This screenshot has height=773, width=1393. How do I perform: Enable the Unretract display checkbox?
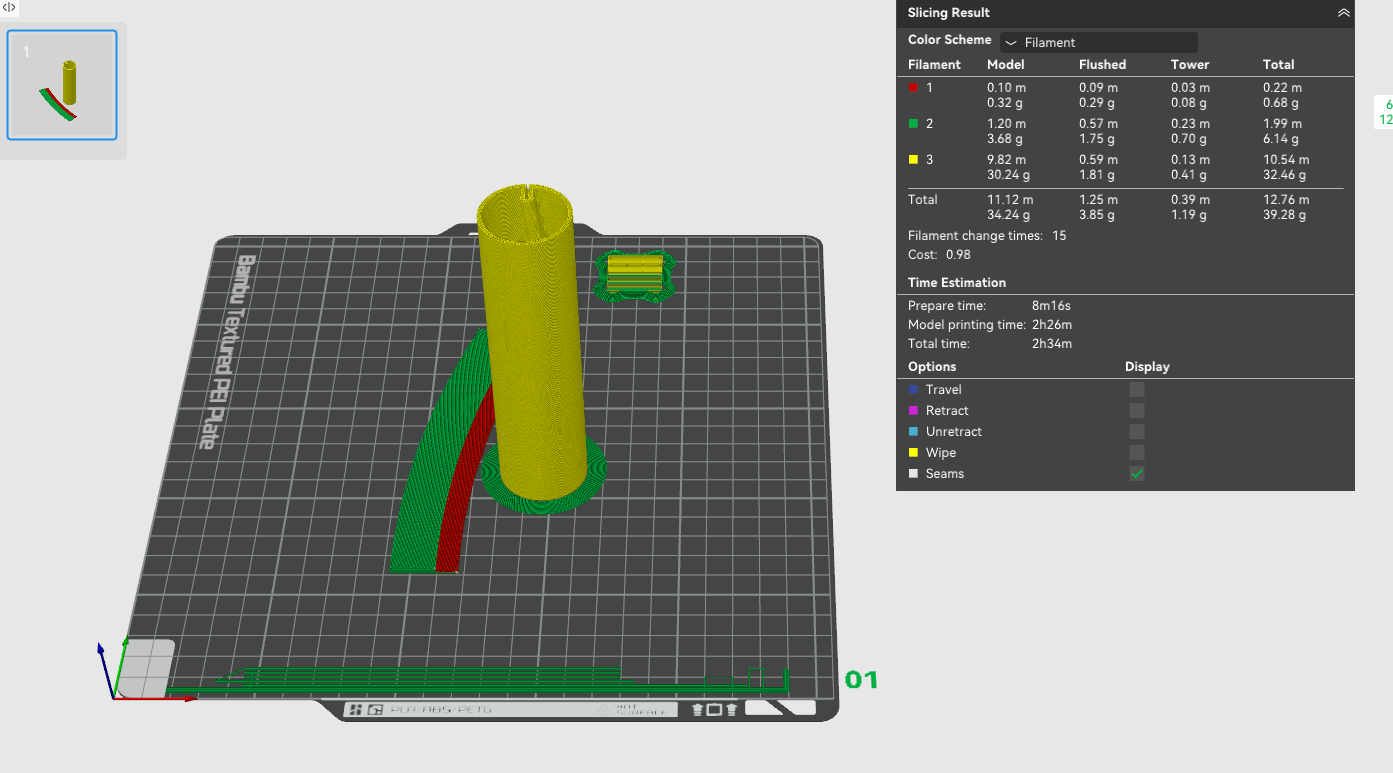(1136, 432)
